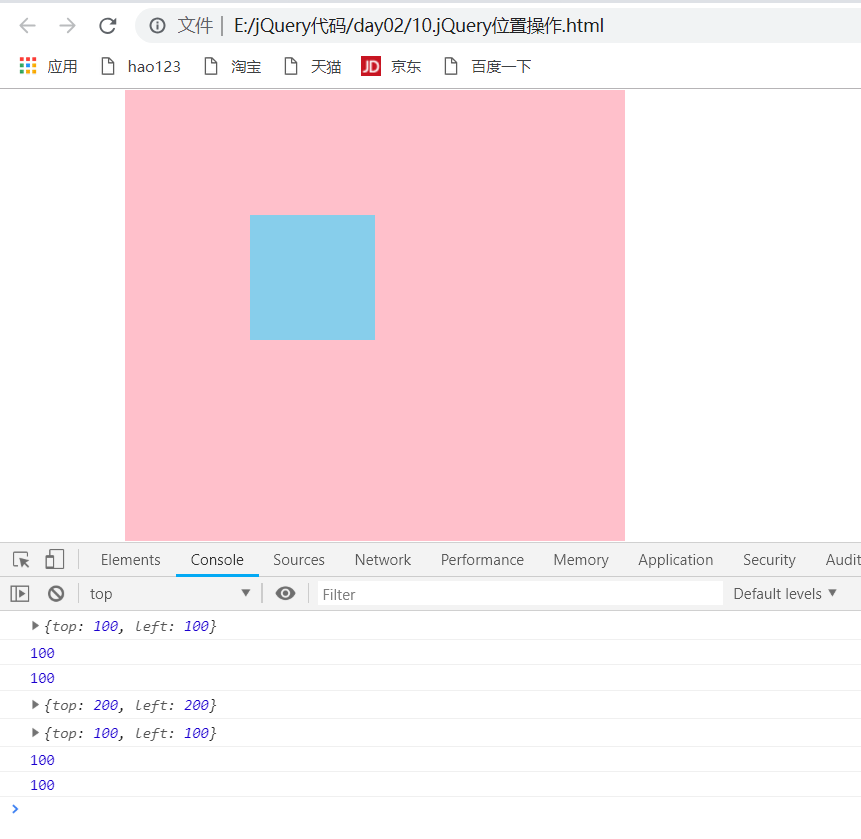
Task: Switch to the Network tab
Action: pyautogui.click(x=383, y=560)
